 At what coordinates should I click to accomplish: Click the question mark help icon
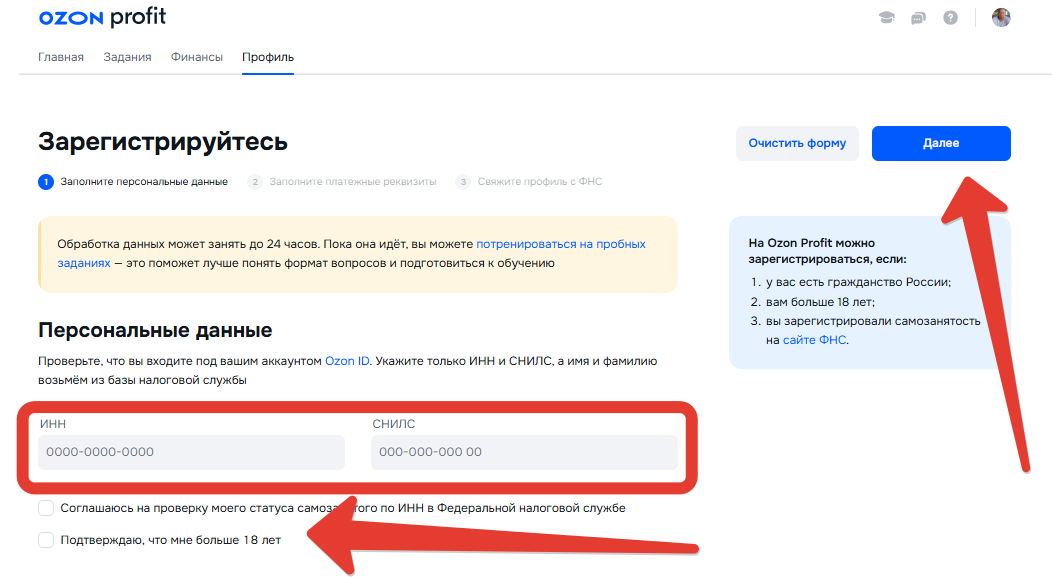pos(950,18)
